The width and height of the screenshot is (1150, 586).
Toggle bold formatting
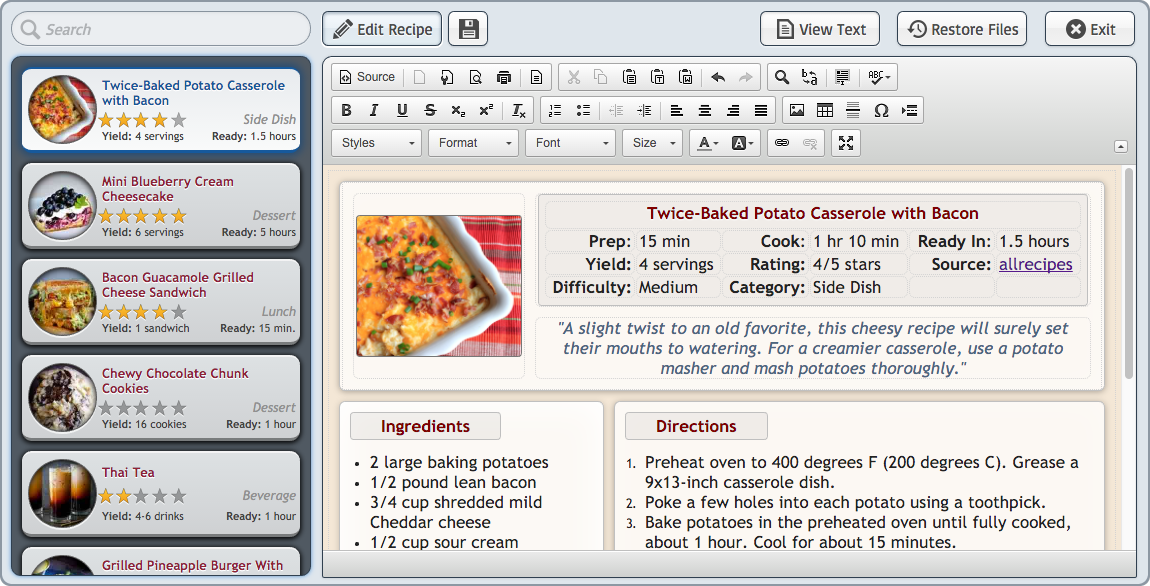click(346, 110)
